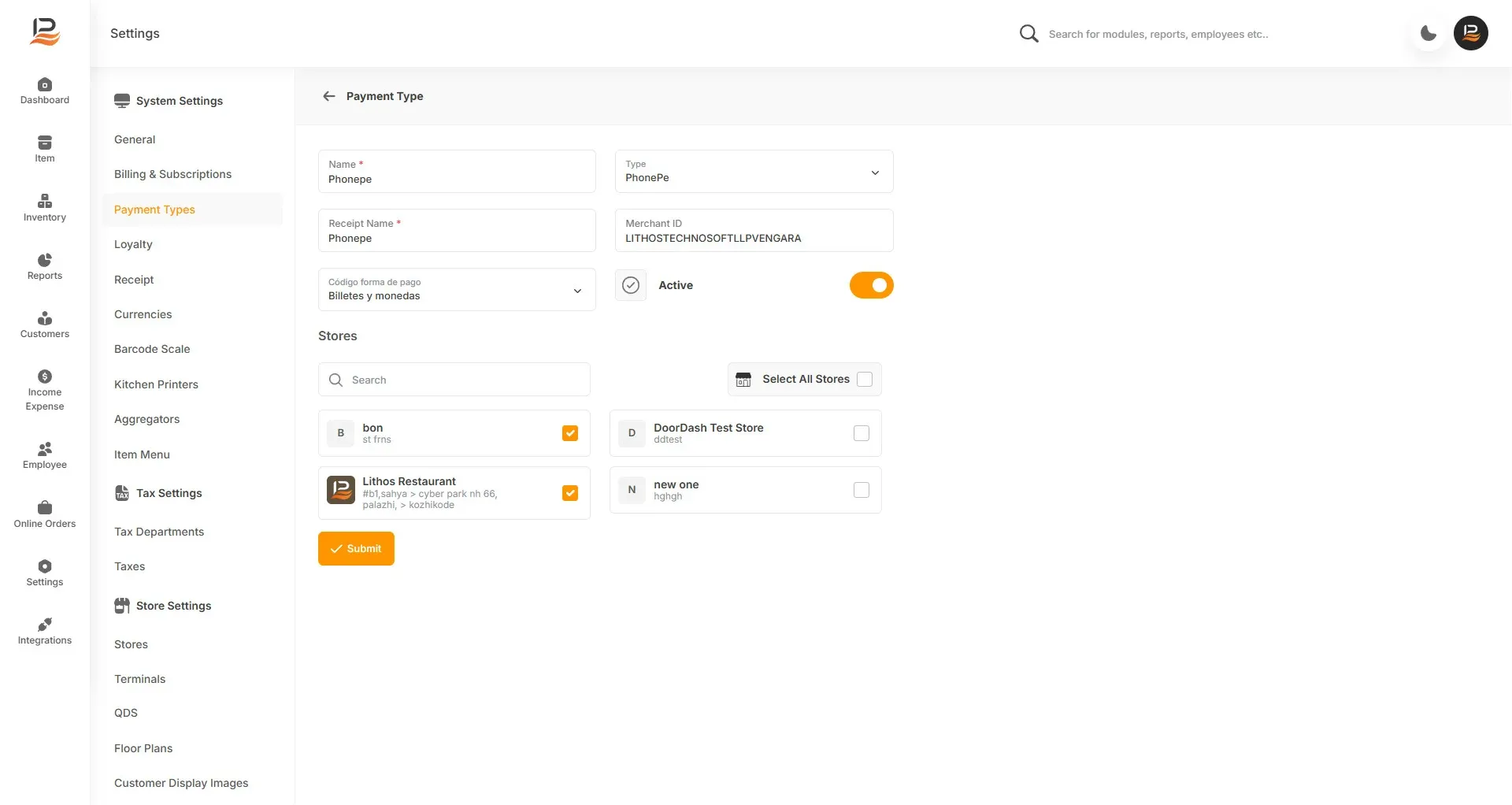Open Currencies menu item

coord(143,314)
